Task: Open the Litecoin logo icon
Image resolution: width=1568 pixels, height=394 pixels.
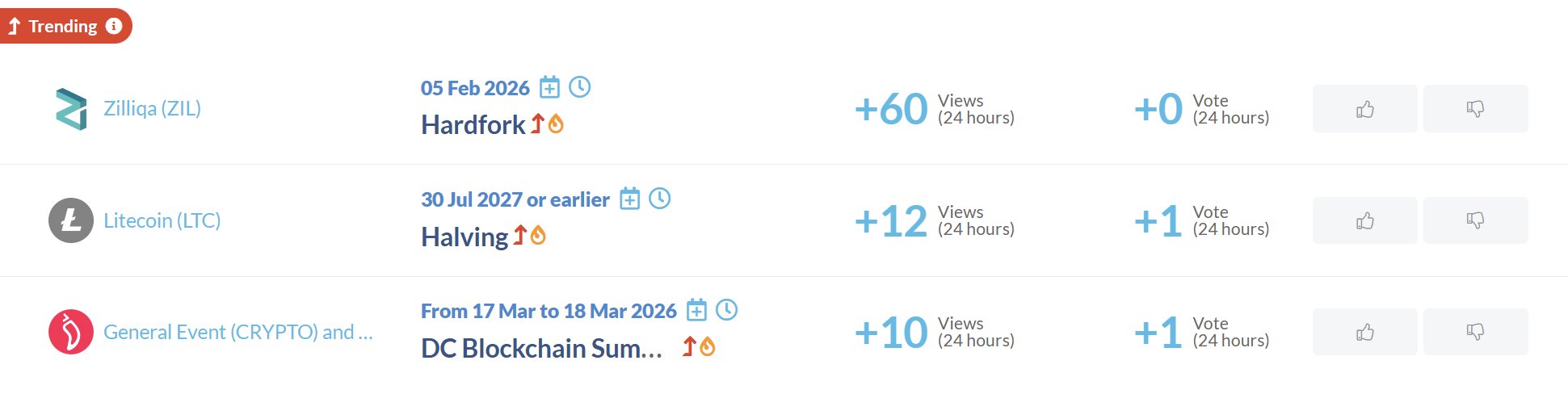Action: coord(71,220)
